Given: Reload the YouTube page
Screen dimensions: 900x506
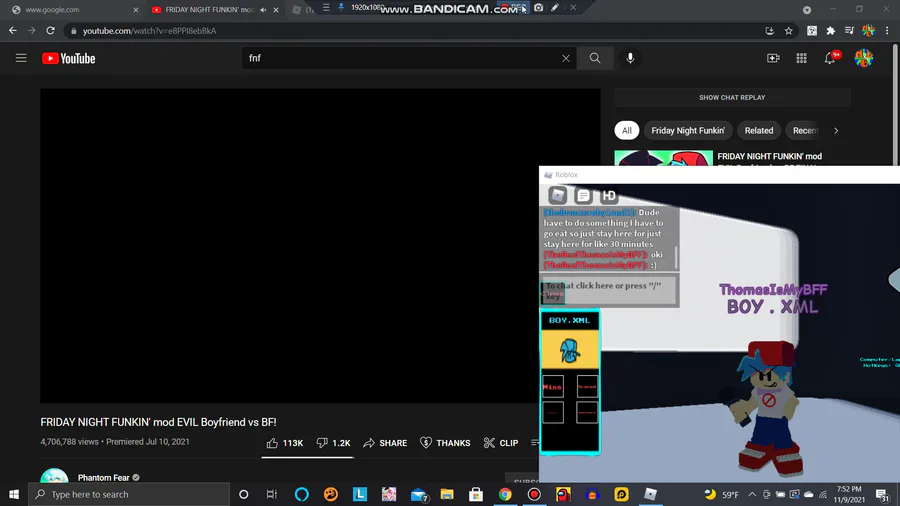Looking at the screenshot, I should (51, 30).
